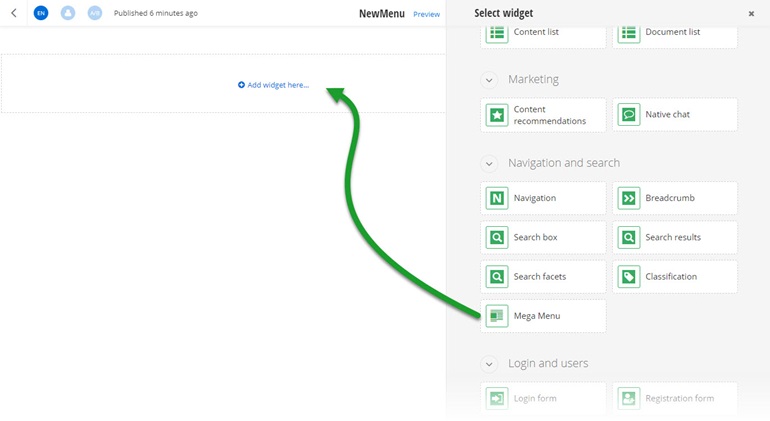This screenshot has width=770, height=421.
Task: Choose the Navigation widget
Action: pos(543,198)
